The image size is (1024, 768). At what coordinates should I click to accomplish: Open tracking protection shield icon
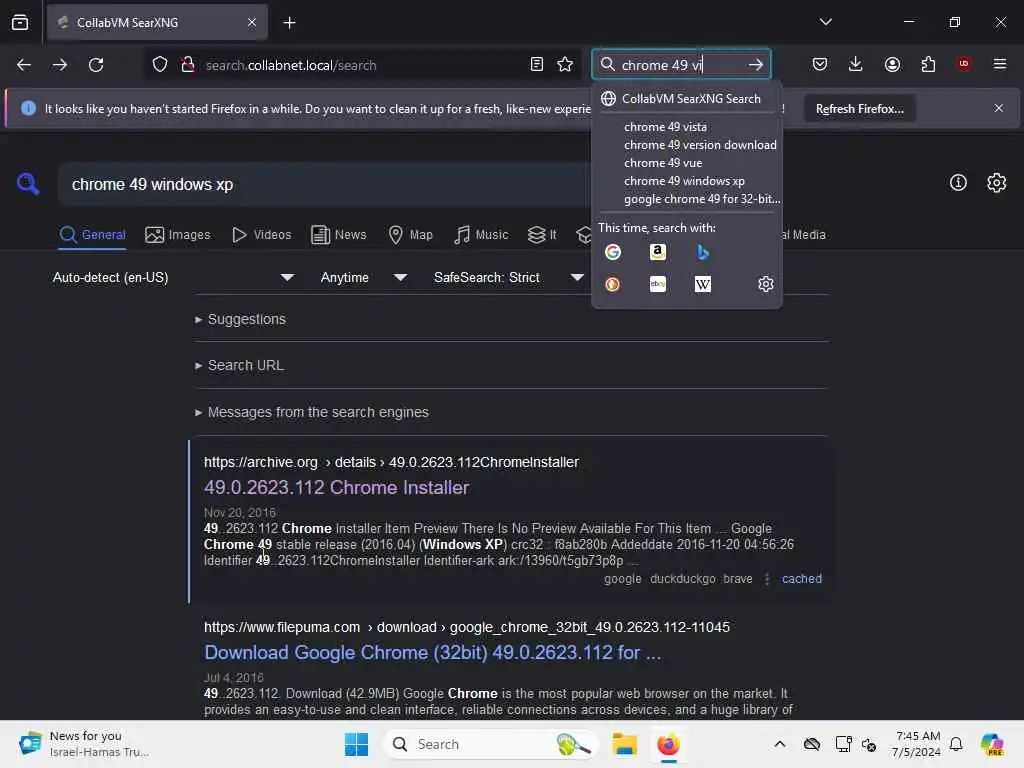tap(160, 65)
